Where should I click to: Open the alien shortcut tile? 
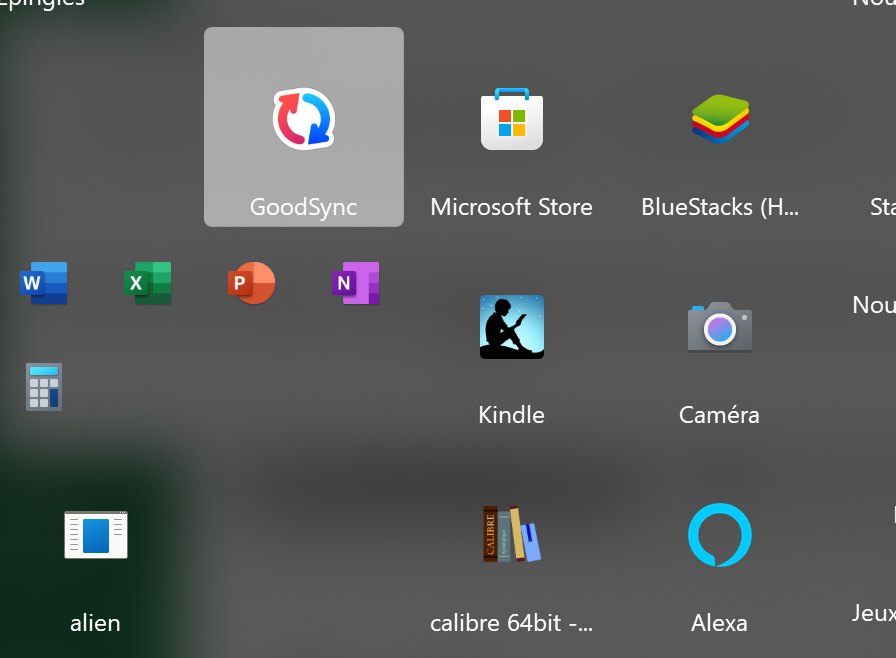tap(95, 535)
